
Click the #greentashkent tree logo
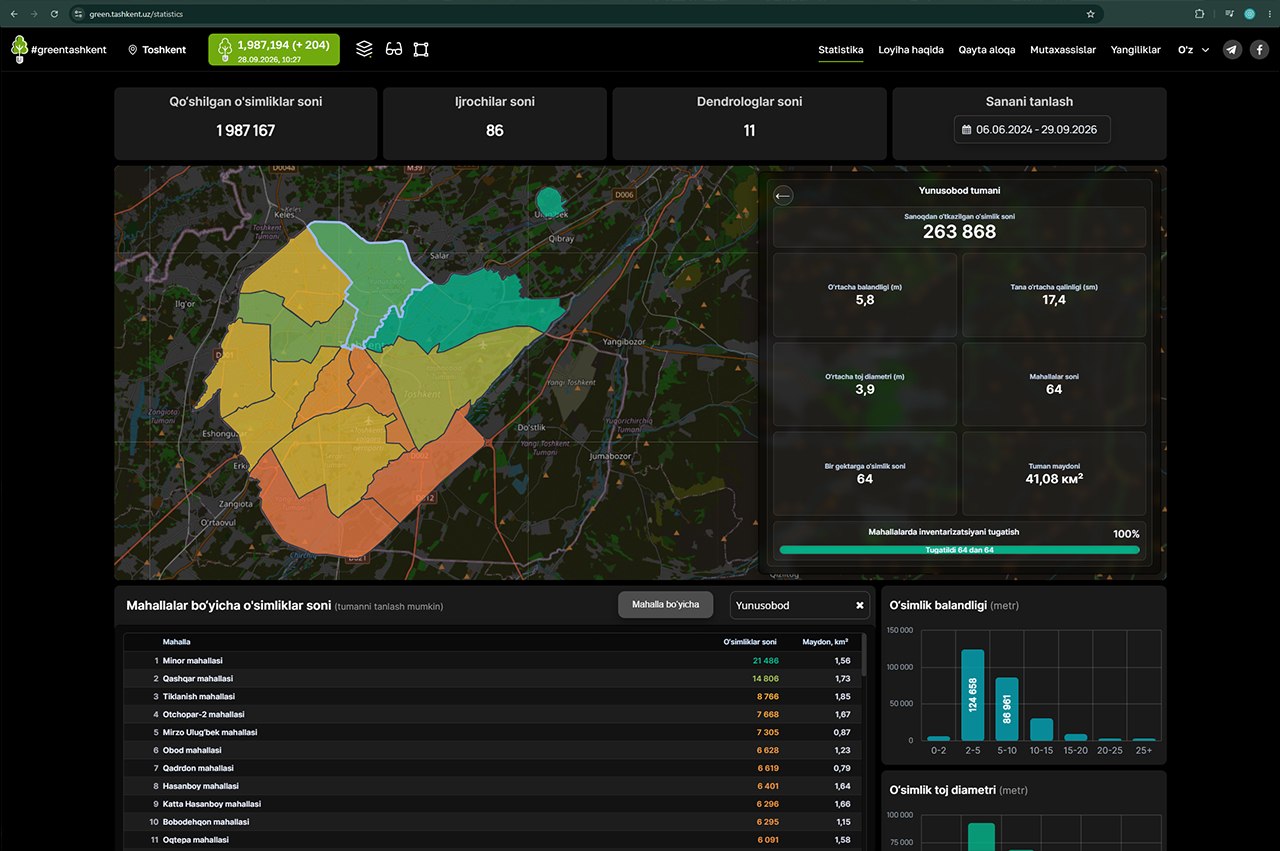[19, 49]
